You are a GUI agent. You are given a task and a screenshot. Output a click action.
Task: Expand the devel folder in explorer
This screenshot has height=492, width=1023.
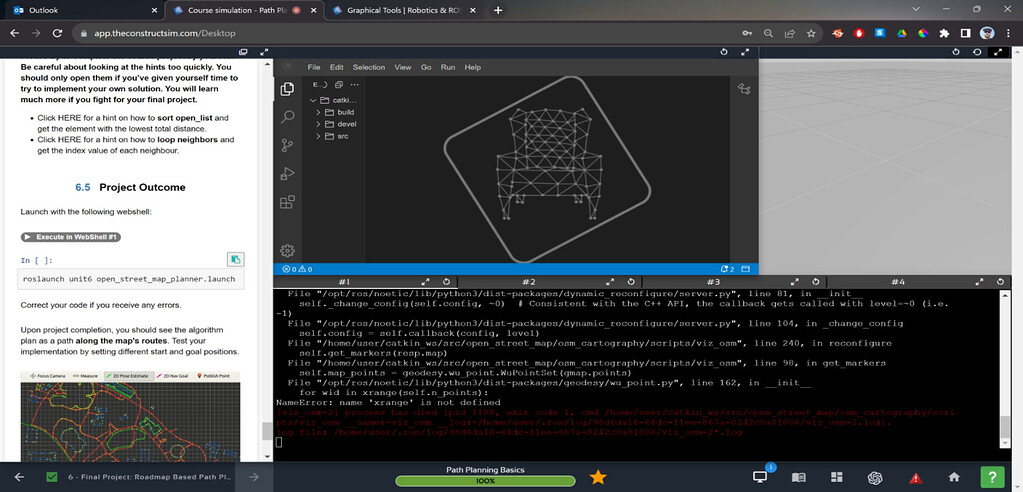[x=345, y=124]
